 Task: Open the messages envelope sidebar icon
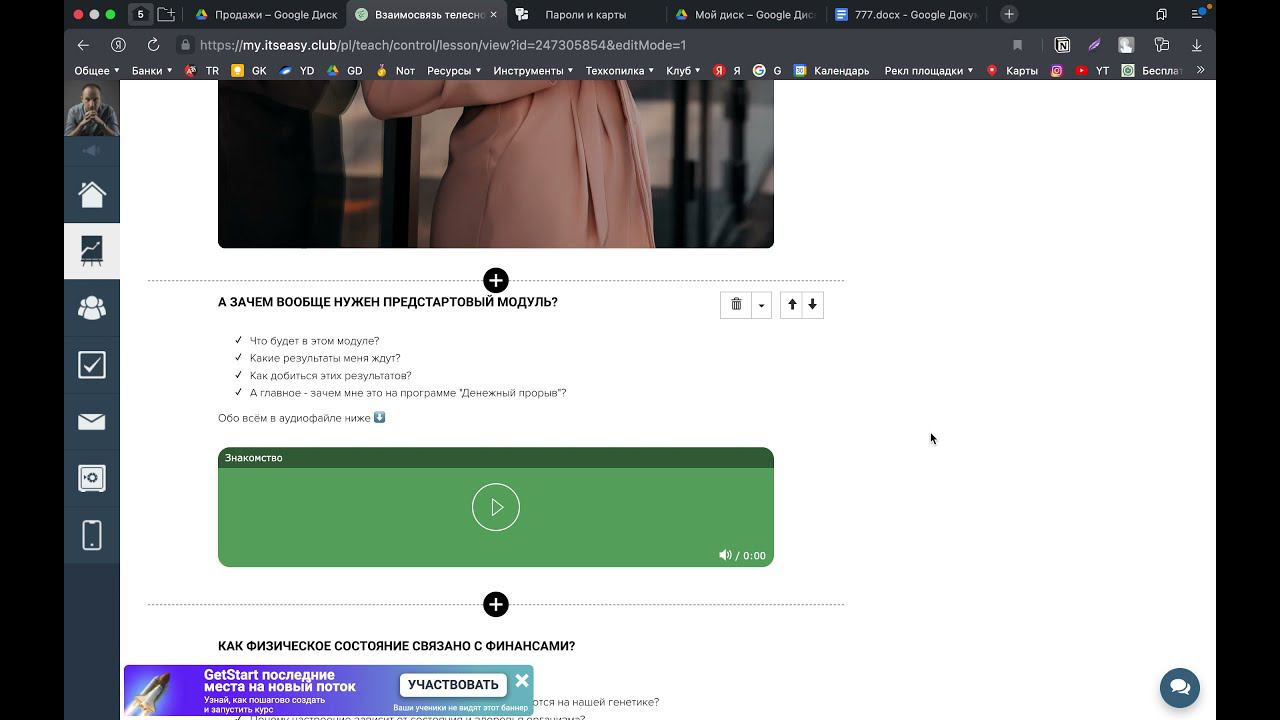pyautogui.click(x=92, y=421)
